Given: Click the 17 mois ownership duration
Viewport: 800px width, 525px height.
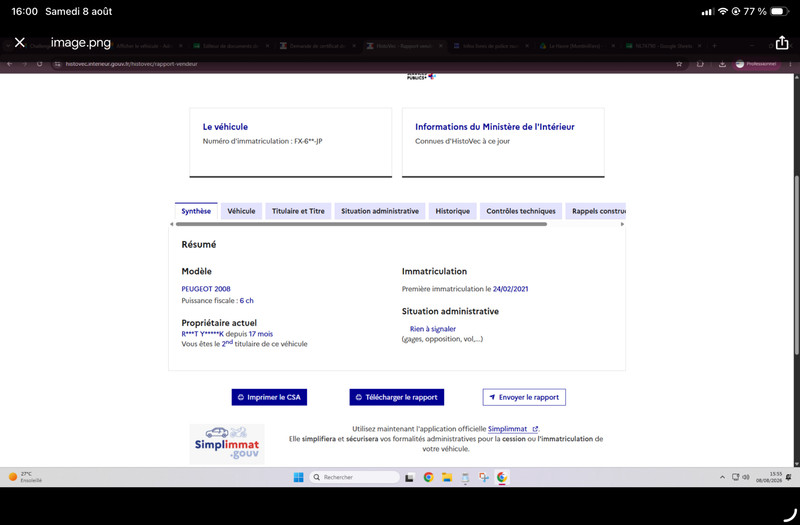Looking at the screenshot, I should 261,334.
